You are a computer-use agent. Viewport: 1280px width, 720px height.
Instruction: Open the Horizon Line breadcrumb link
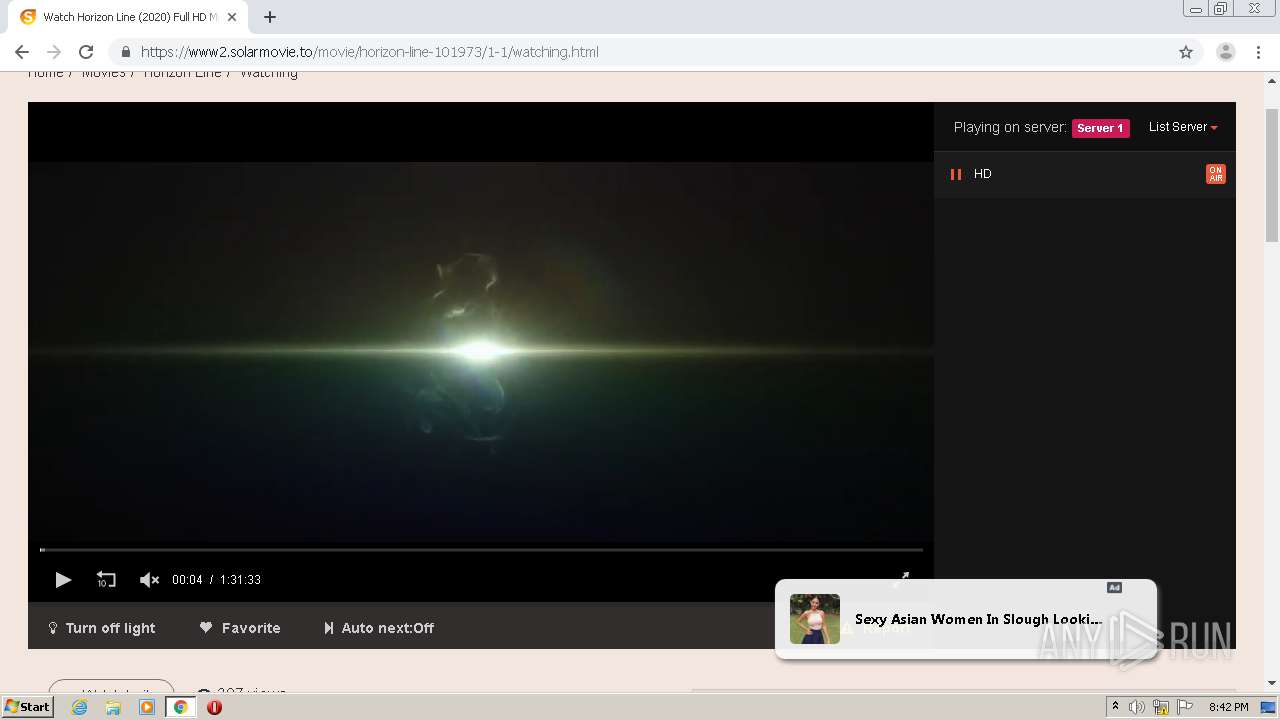pyautogui.click(x=182, y=73)
